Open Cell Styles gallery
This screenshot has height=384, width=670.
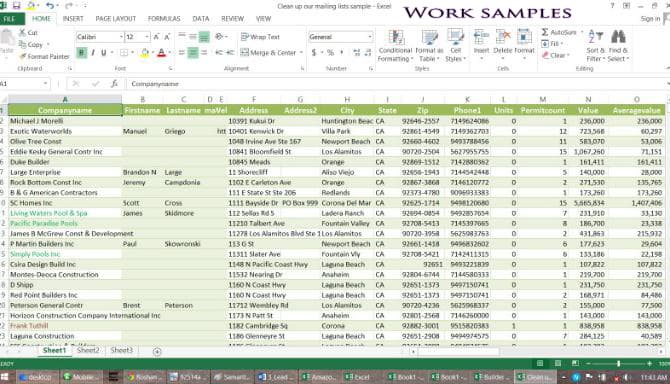455,46
